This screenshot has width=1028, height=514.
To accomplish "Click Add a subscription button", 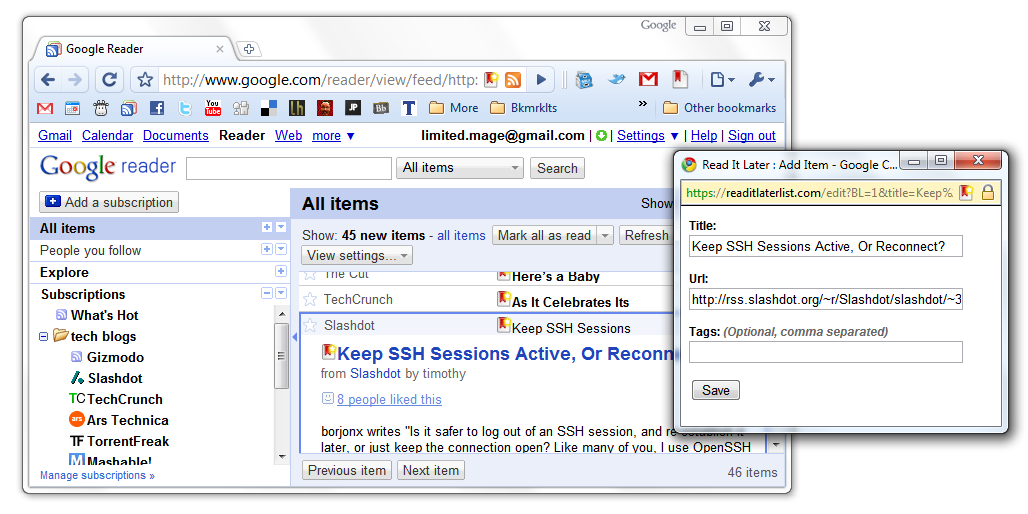I will 109,203.
